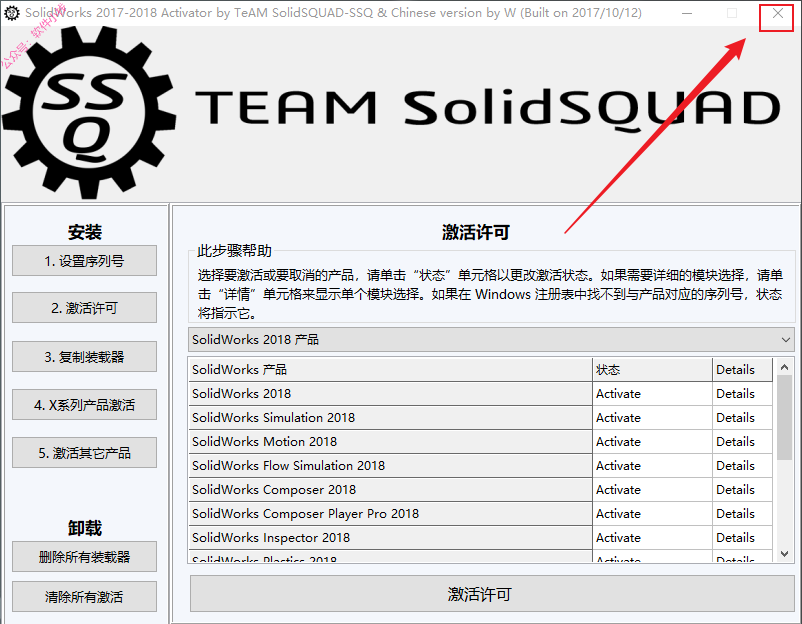Select 'SolidWorks Composer Player Pro 2018' name cell
Screen dimensions: 802x624
tap(390, 514)
